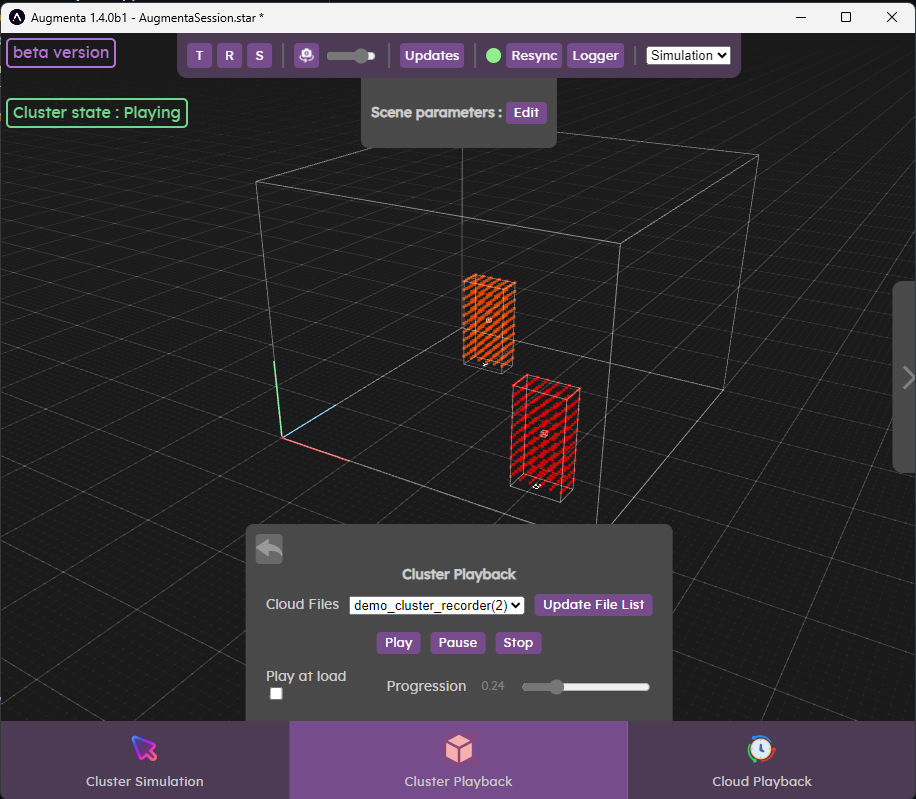This screenshot has width=916, height=799.
Task: Select the R rotate gizmo button
Action: click(x=230, y=55)
